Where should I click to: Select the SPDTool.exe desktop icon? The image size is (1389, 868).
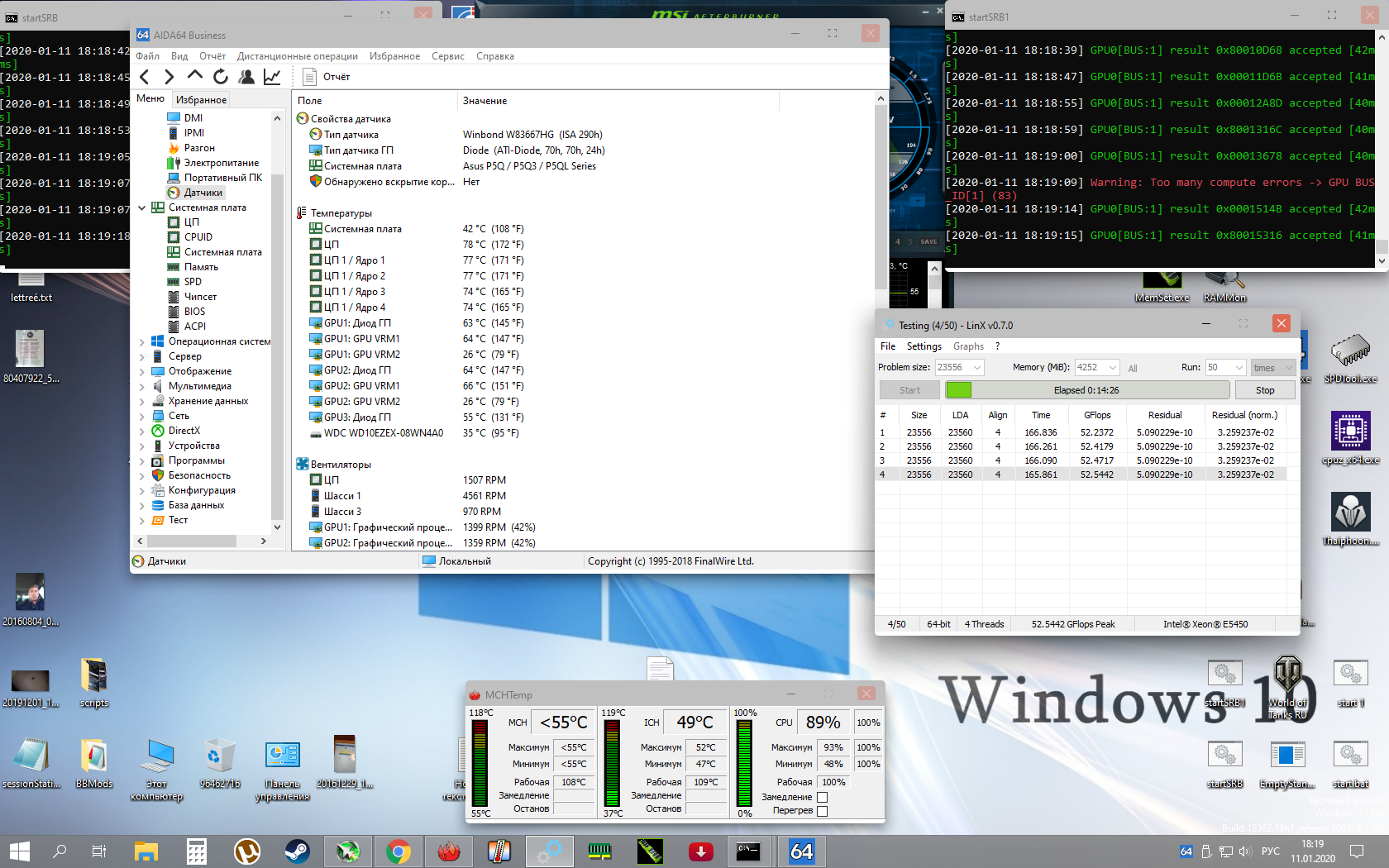click(x=1351, y=358)
